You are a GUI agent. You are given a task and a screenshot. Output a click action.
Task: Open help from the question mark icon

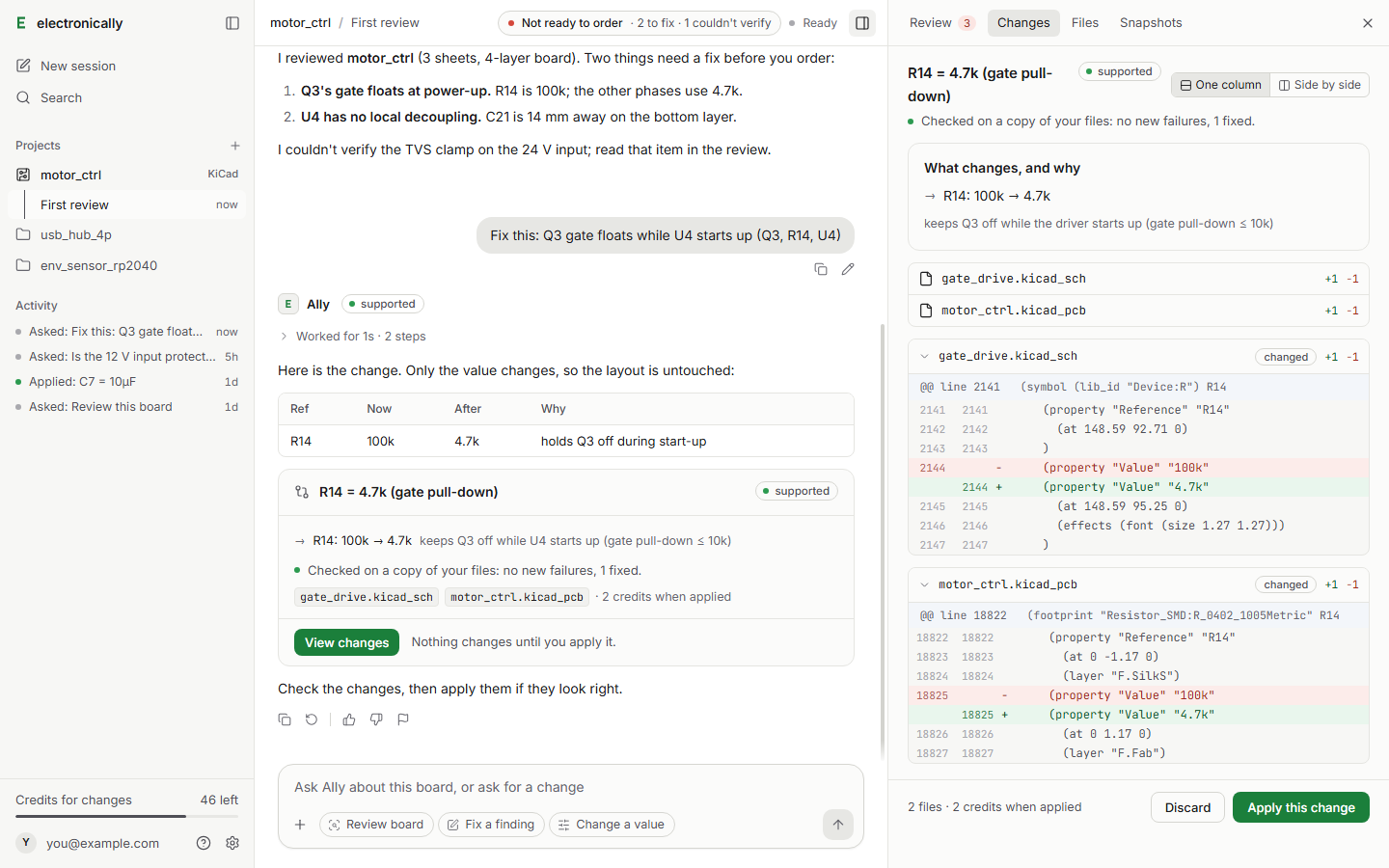point(204,843)
